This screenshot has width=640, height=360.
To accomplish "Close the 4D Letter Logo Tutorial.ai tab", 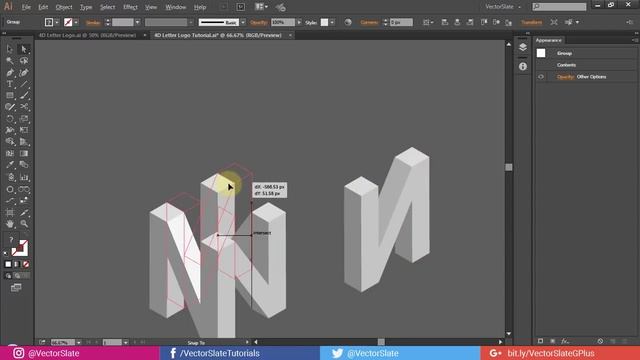I will [x=290, y=36].
